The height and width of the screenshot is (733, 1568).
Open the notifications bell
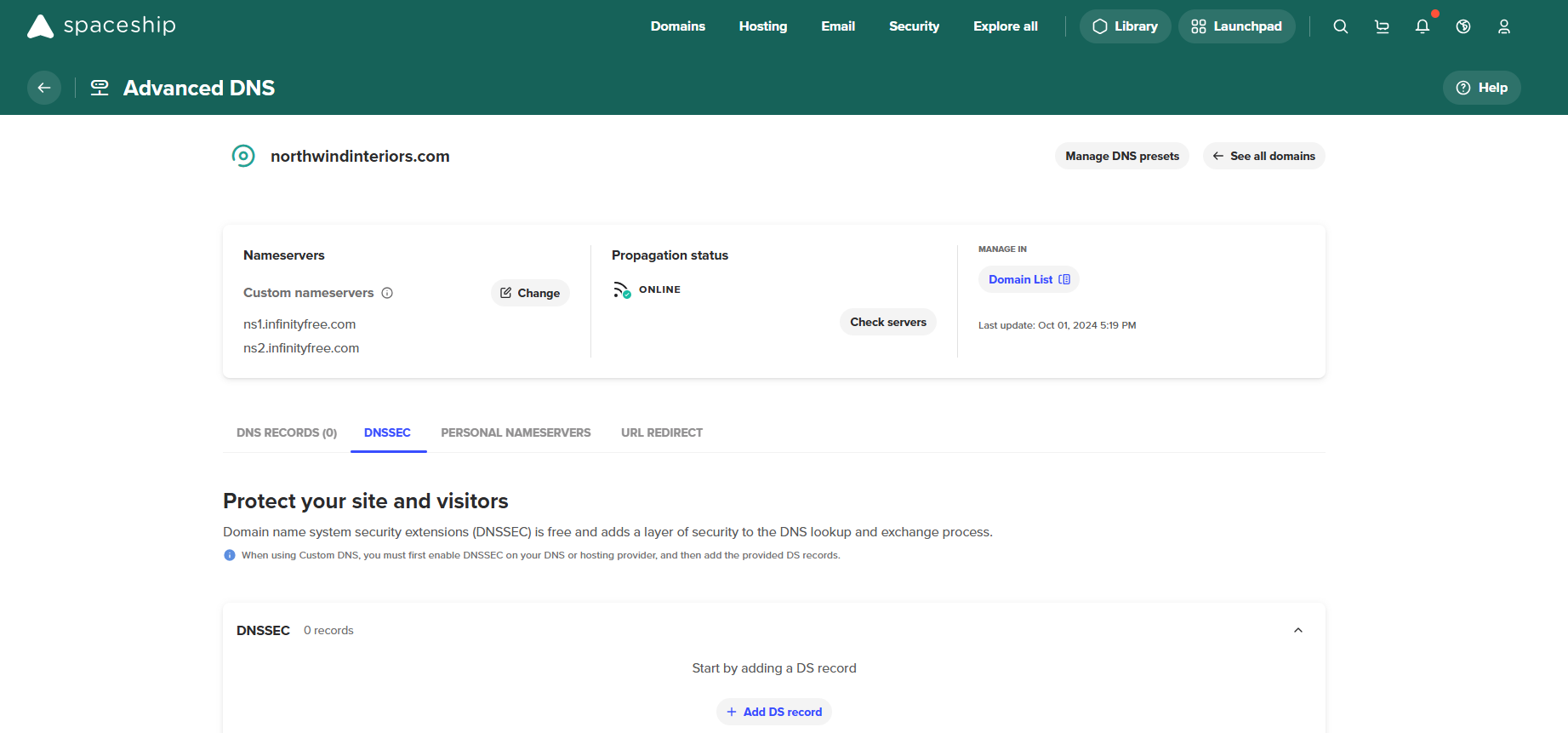point(1422,26)
